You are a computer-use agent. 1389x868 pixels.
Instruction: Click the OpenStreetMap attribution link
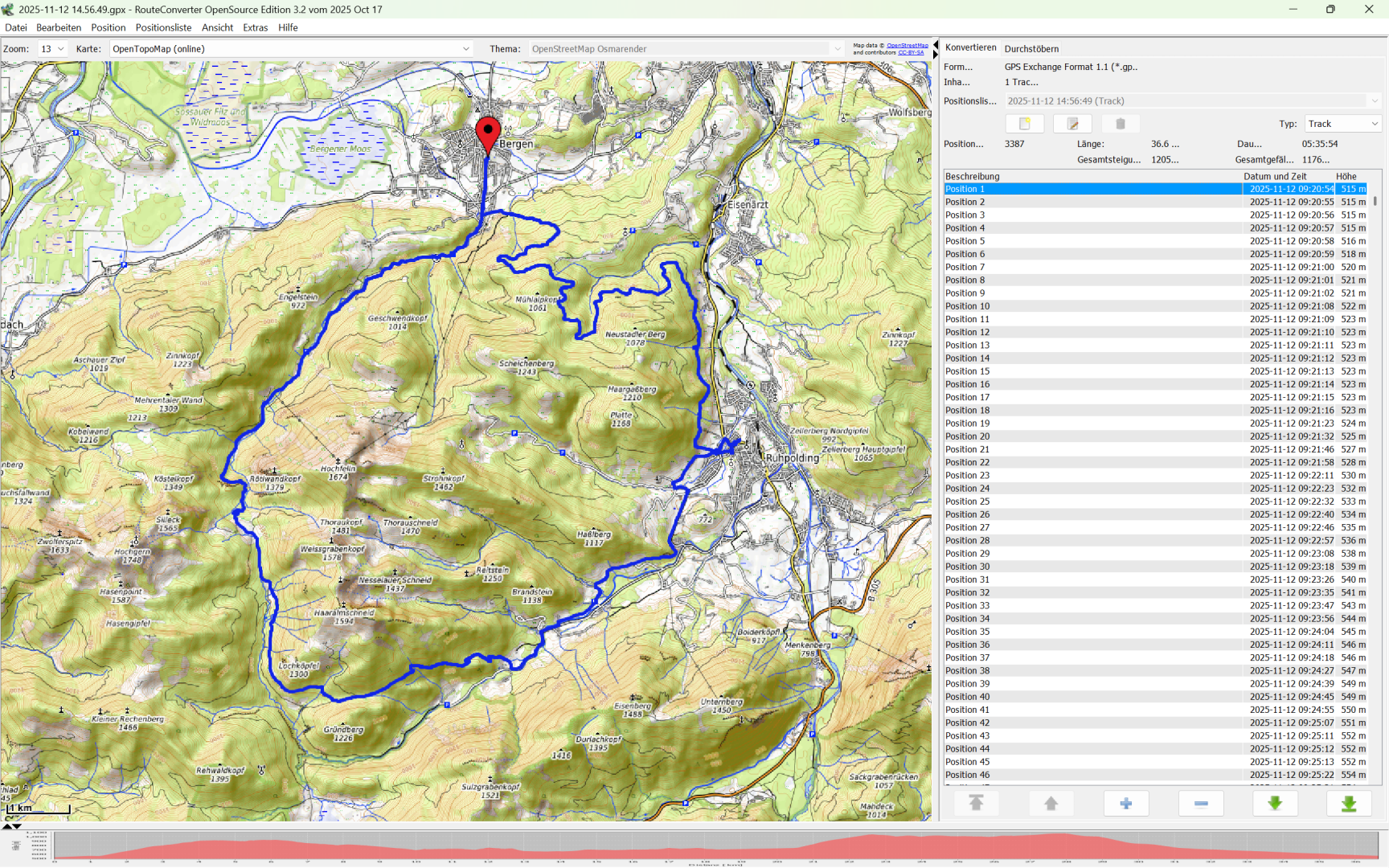[x=907, y=46]
